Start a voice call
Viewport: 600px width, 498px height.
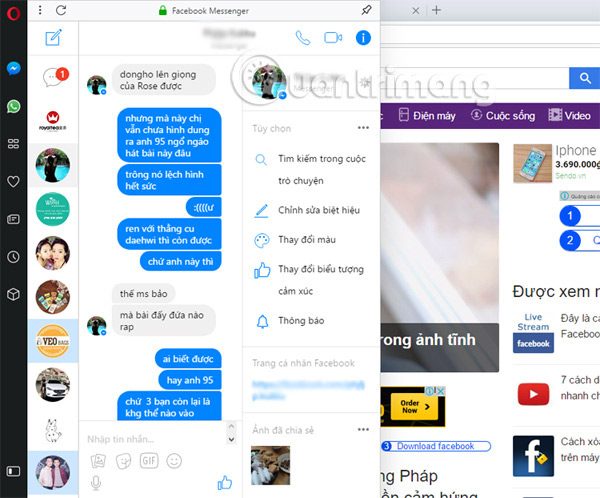(x=303, y=38)
